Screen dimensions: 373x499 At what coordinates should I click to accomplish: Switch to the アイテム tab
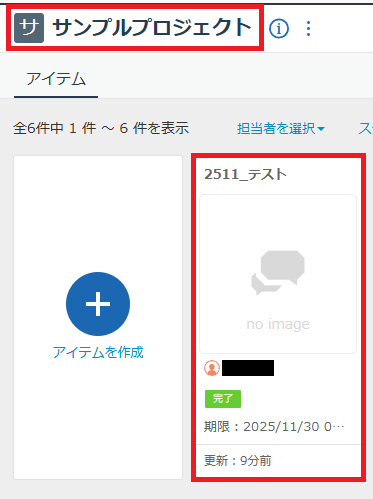56,79
